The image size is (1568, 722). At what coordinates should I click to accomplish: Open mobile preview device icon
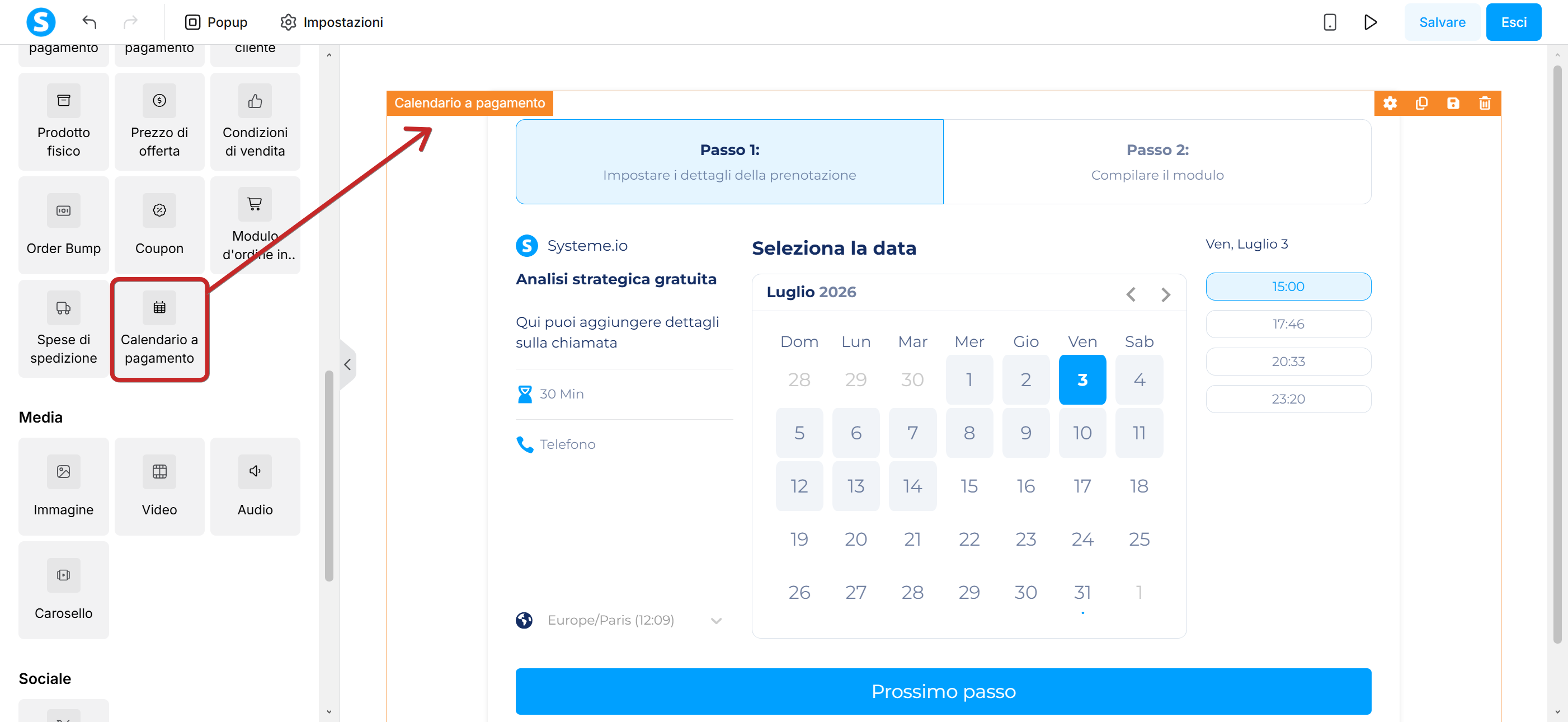[1329, 22]
